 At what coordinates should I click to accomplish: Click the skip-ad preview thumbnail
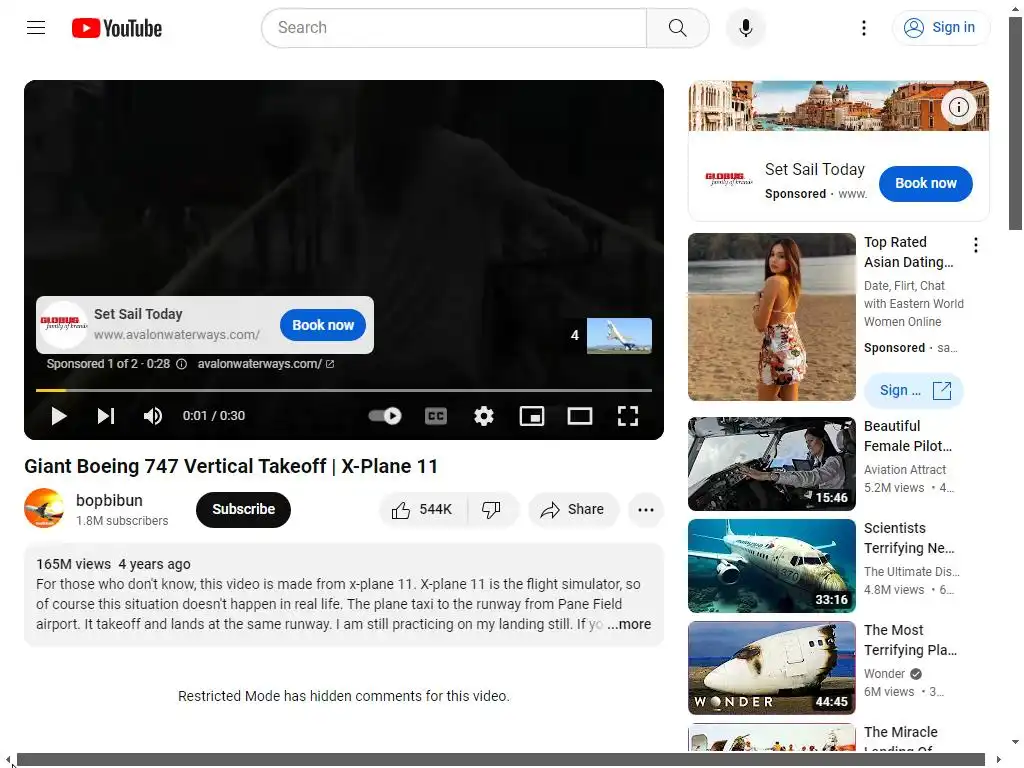click(619, 336)
